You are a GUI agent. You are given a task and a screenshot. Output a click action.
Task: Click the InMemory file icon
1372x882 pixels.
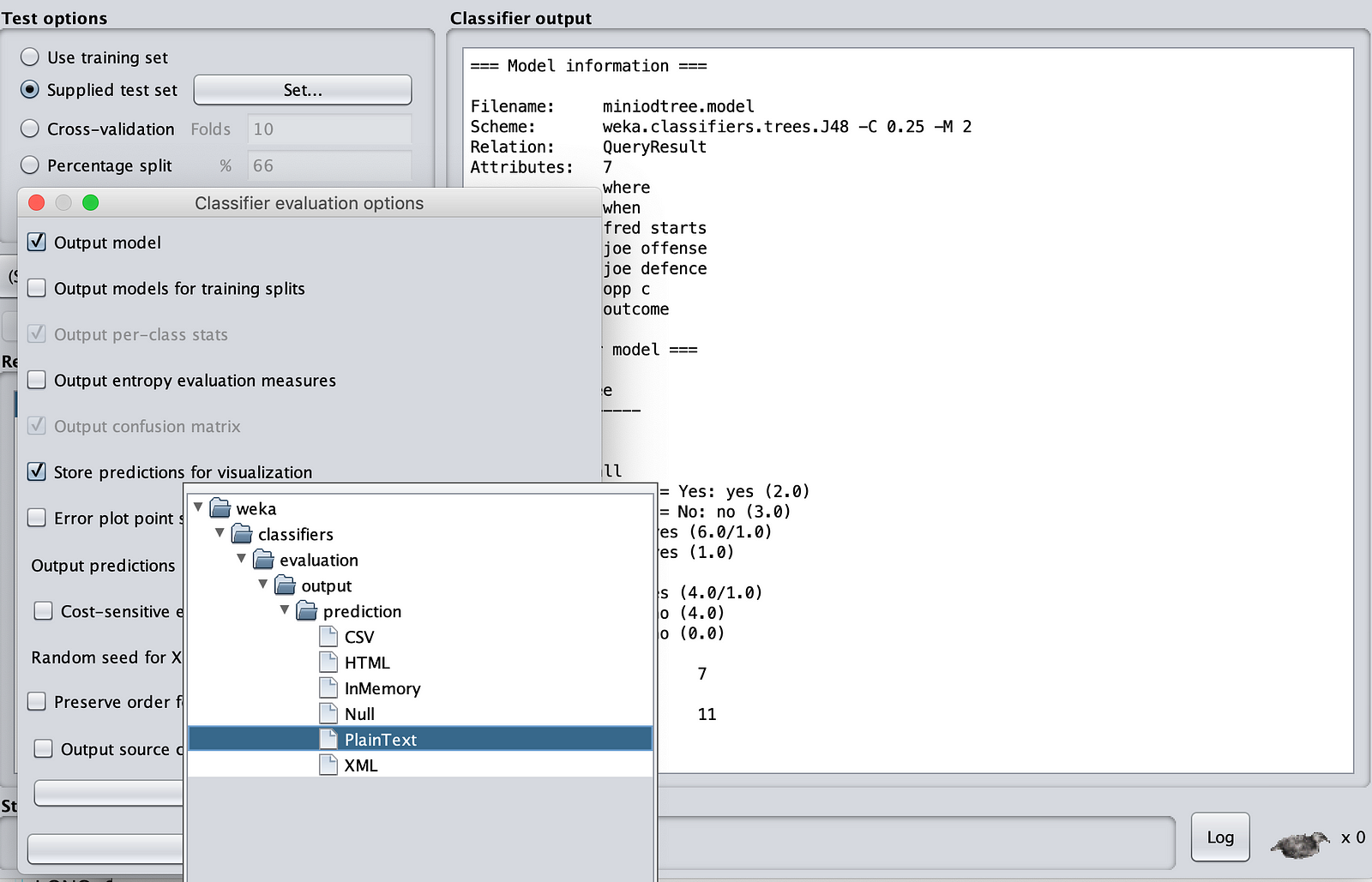point(328,688)
